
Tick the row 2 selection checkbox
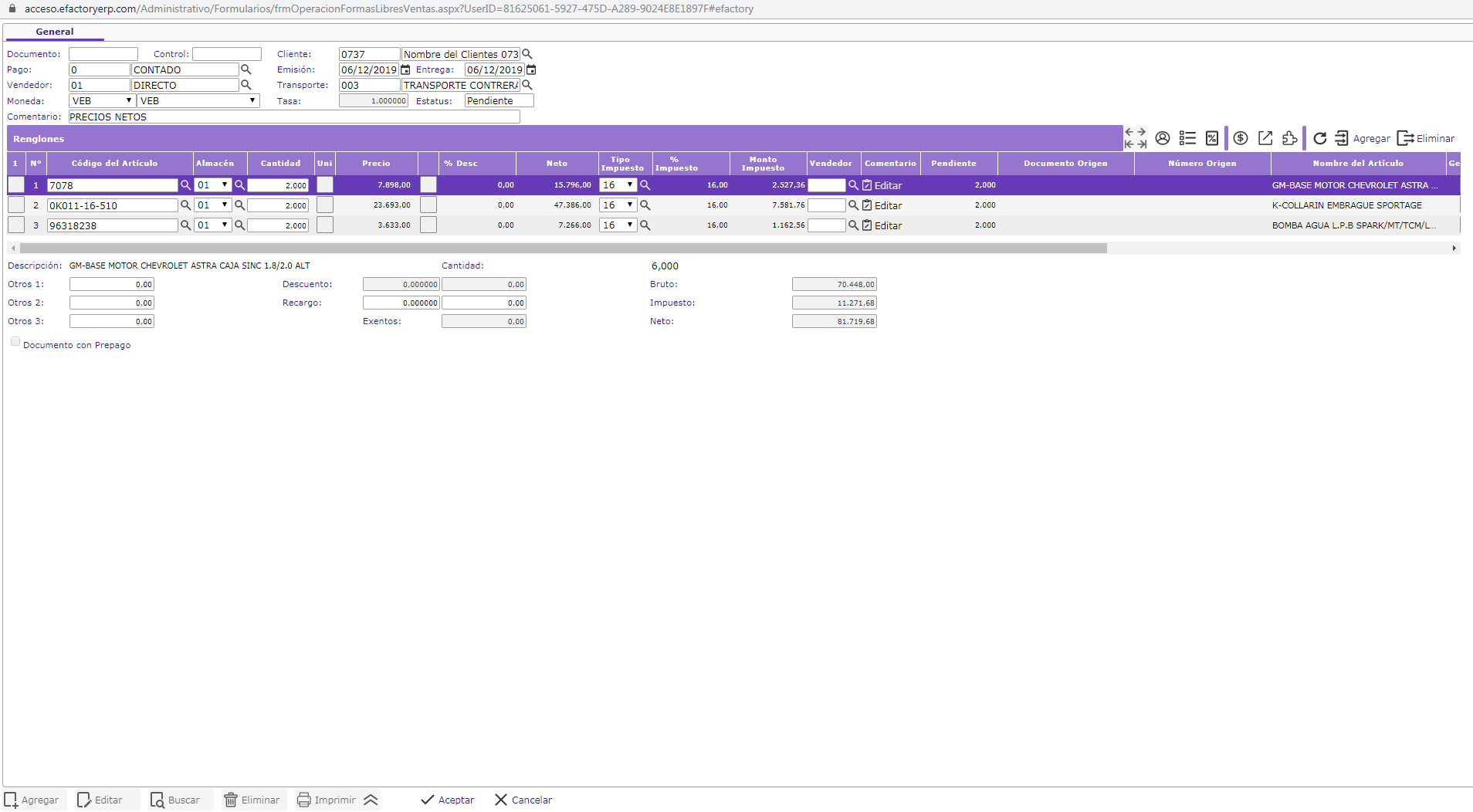coord(16,205)
